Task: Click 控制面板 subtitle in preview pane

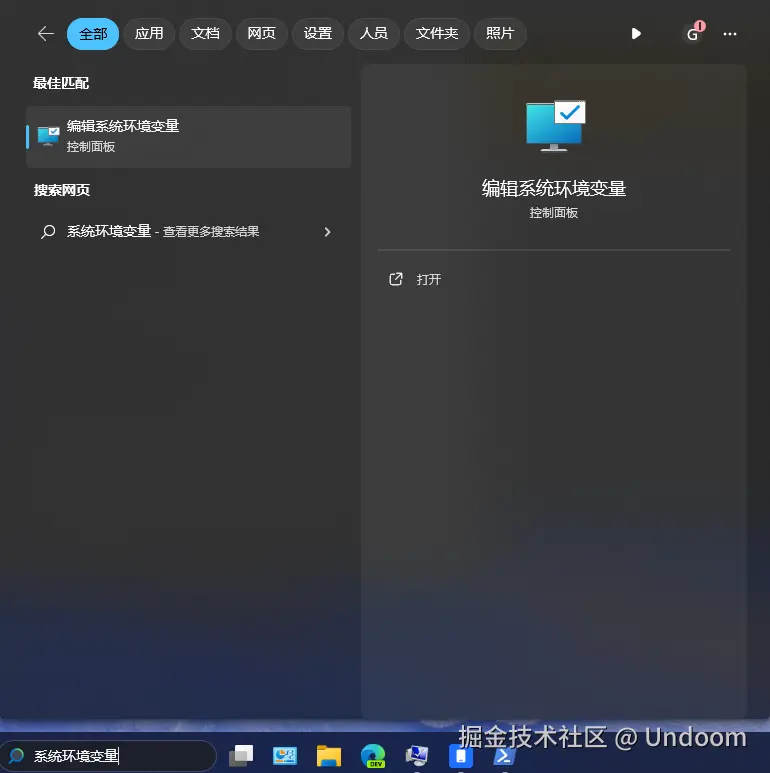Action: (554, 212)
